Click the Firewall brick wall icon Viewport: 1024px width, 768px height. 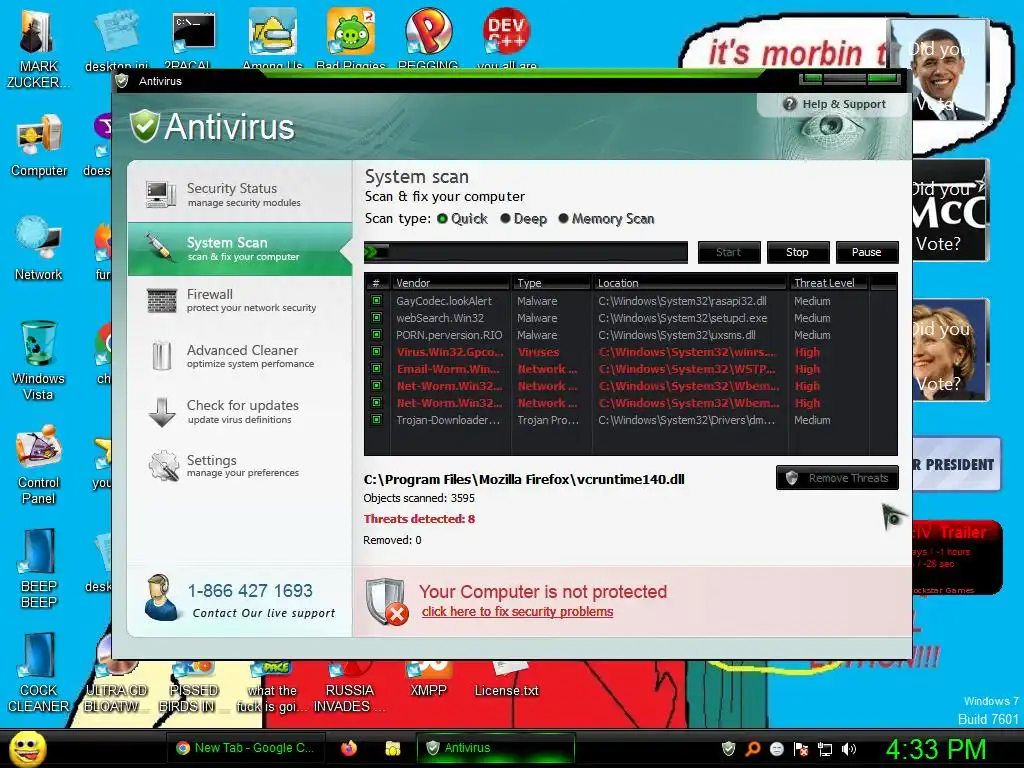161,301
